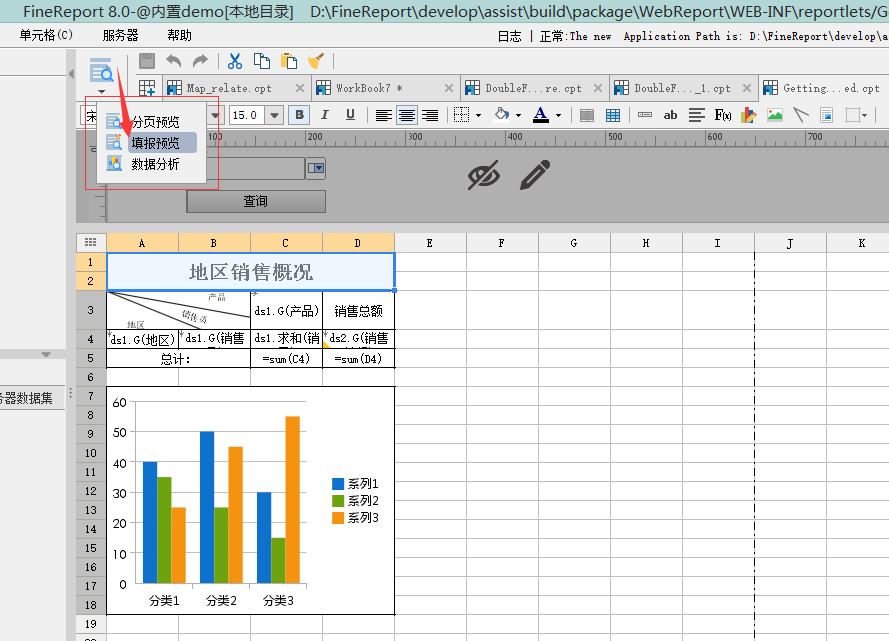Paste clipboard contents
Image resolution: width=889 pixels, height=641 pixels.
point(289,61)
